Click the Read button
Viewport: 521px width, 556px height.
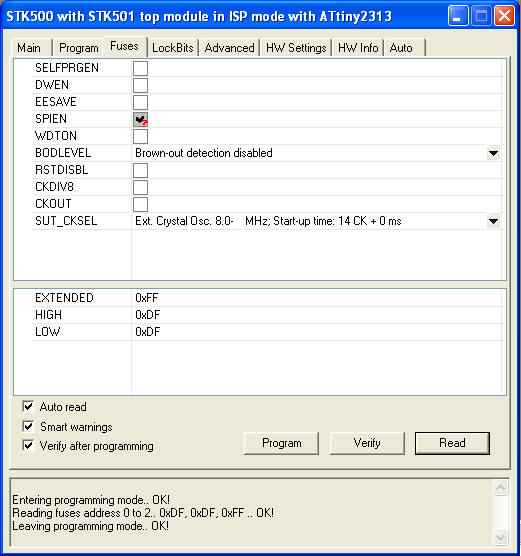tap(452, 443)
